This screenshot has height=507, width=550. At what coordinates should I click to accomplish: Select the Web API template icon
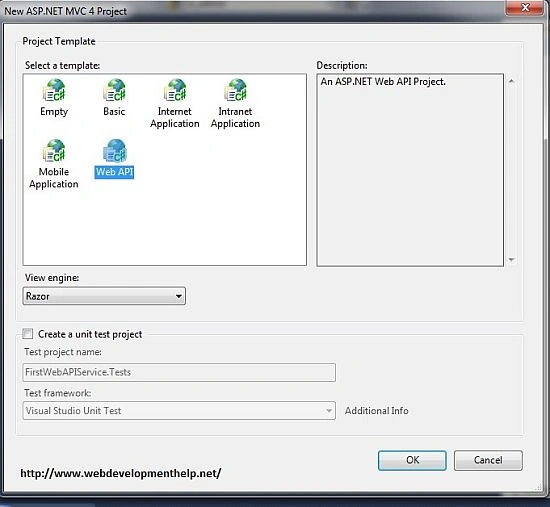(x=114, y=151)
